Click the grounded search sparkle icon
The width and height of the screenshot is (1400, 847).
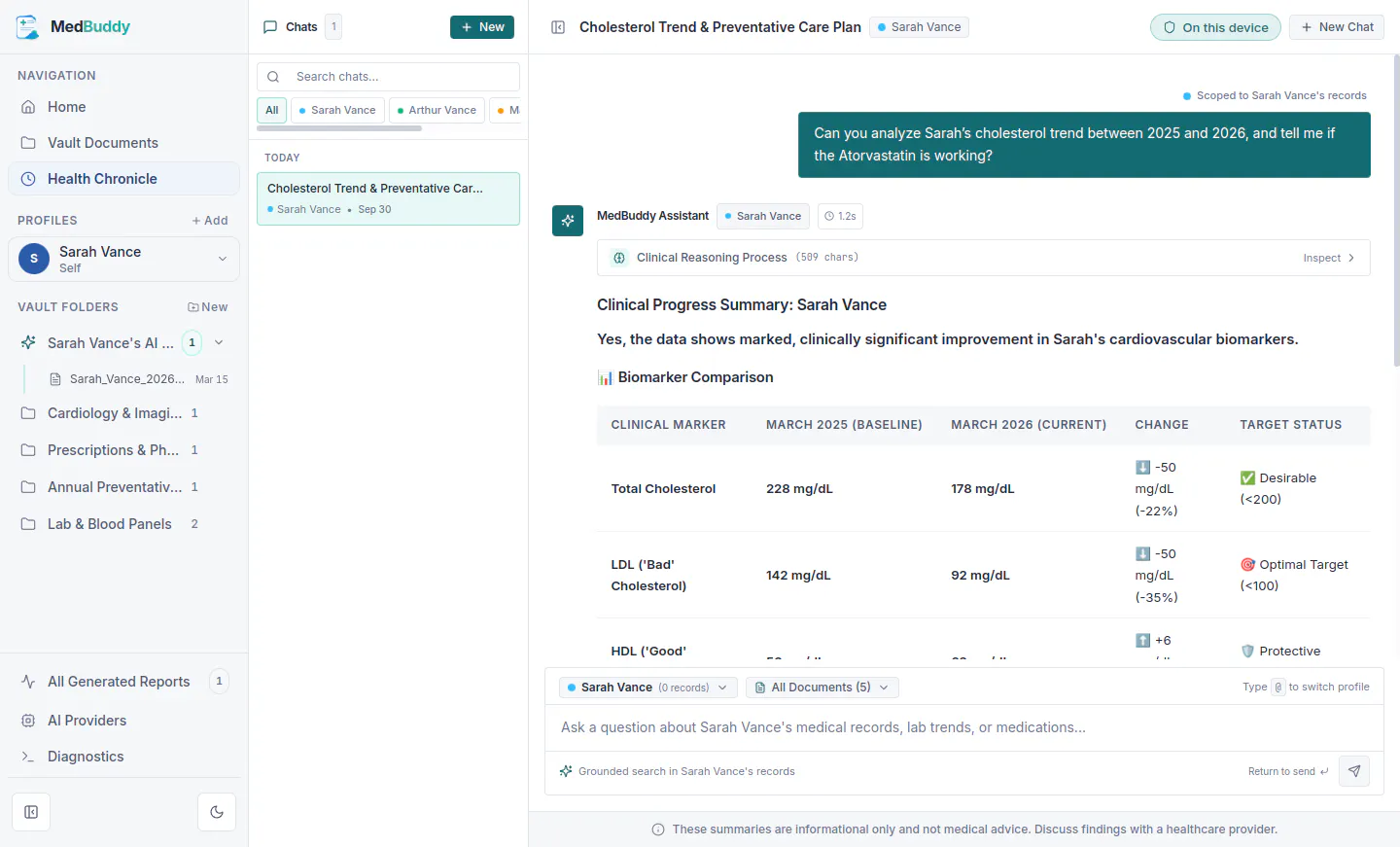click(x=566, y=771)
